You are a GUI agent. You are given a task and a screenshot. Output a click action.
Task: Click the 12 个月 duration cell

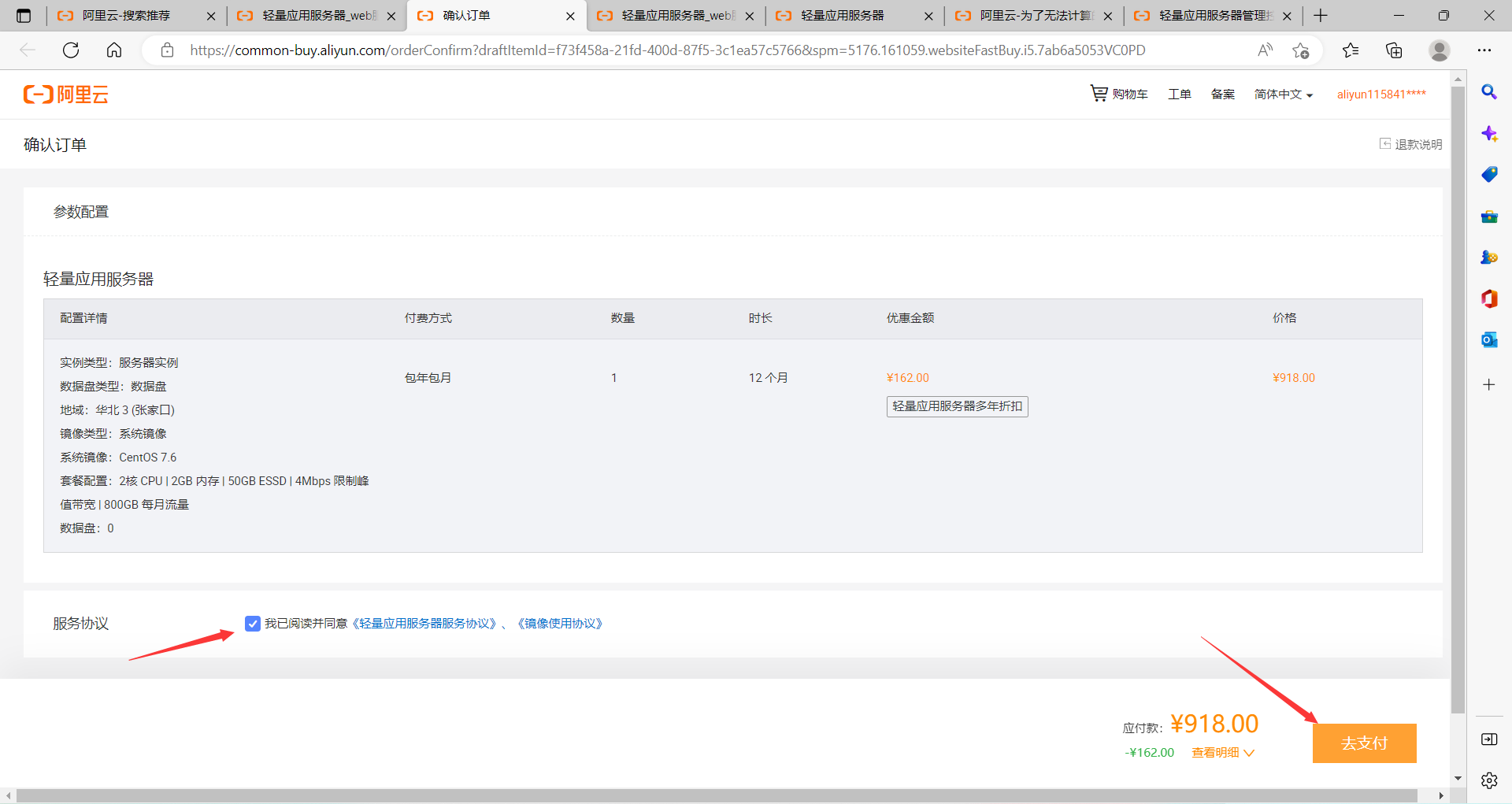pos(768,378)
